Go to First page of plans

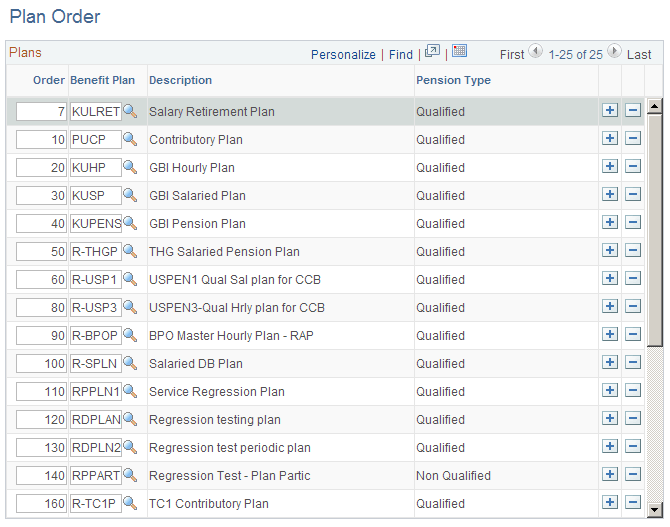[x=512, y=55]
